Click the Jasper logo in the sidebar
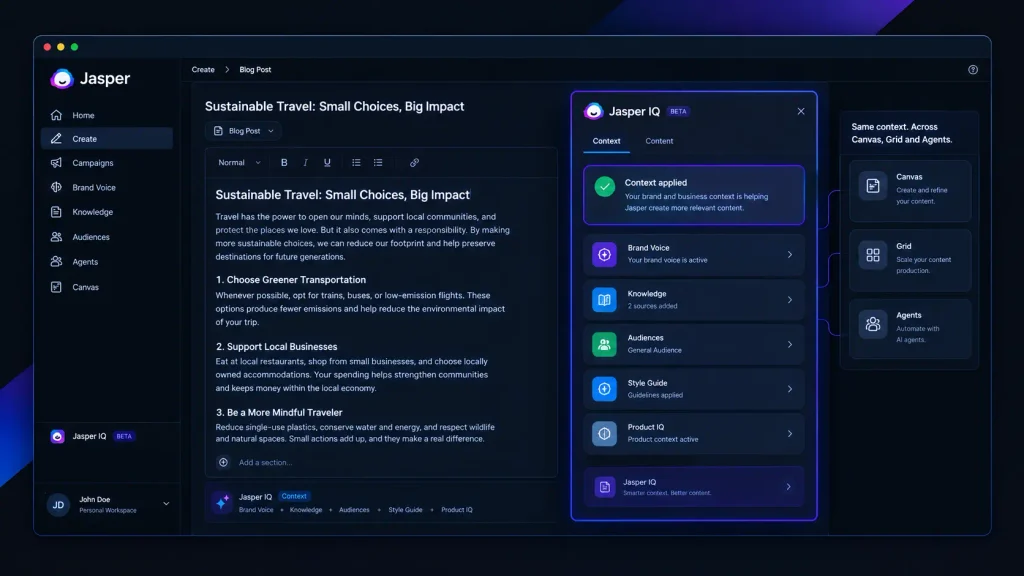 pos(90,78)
